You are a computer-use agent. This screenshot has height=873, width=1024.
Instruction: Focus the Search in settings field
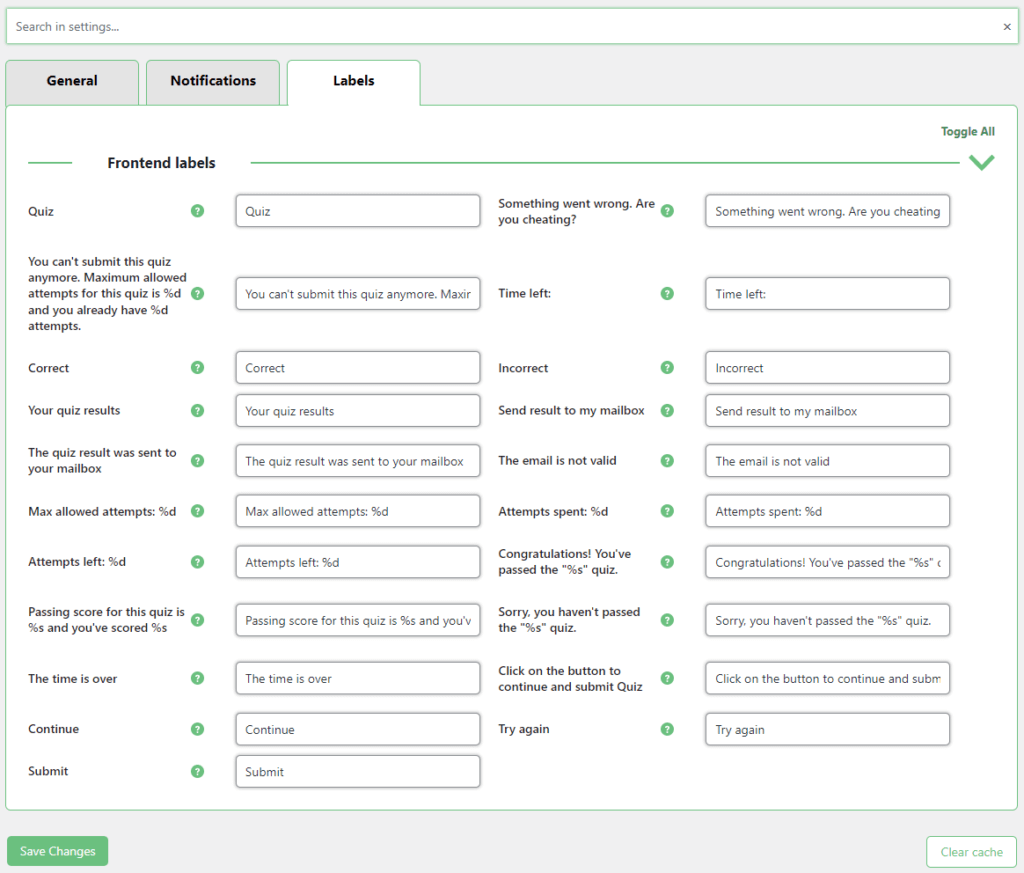(500, 27)
